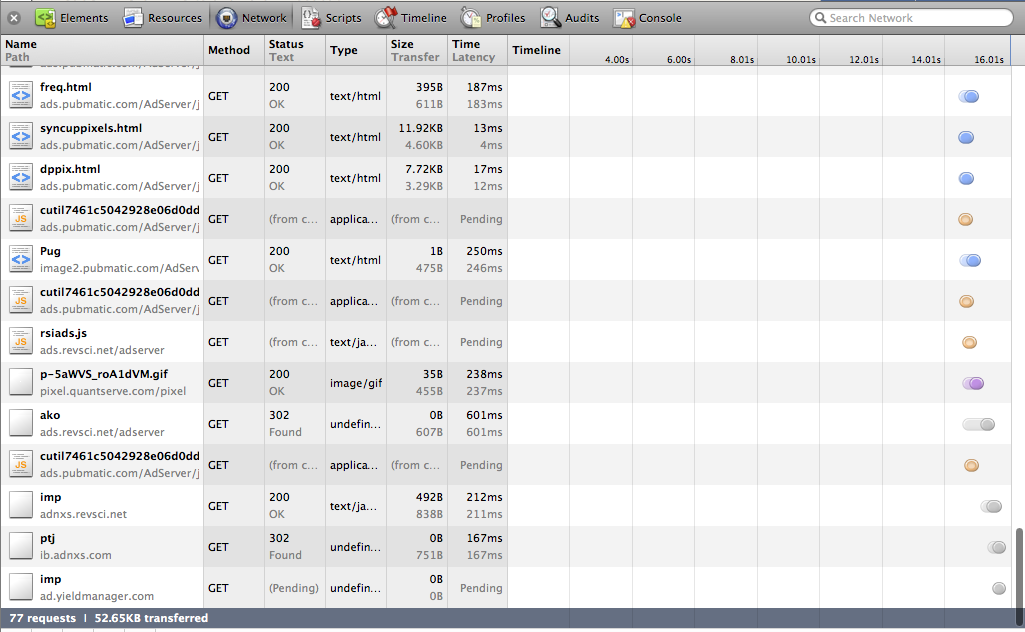This screenshot has width=1025, height=632.
Task: Click the 16.01s timeline tick
Action: pyautogui.click(x=988, y=59)
